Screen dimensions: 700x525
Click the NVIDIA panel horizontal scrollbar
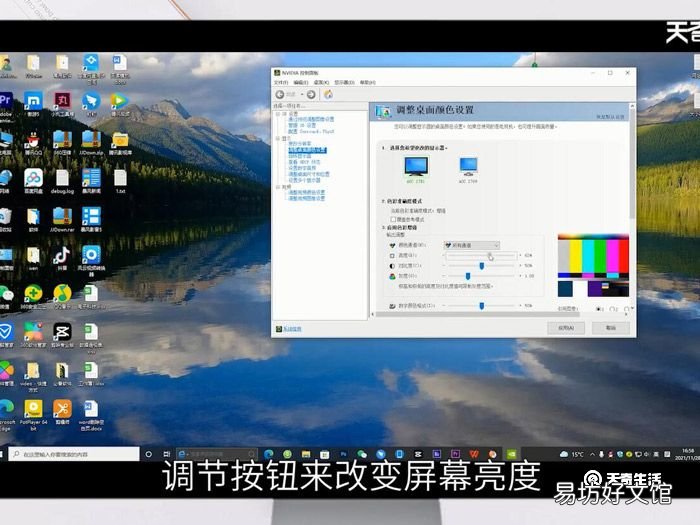[476, 314]
